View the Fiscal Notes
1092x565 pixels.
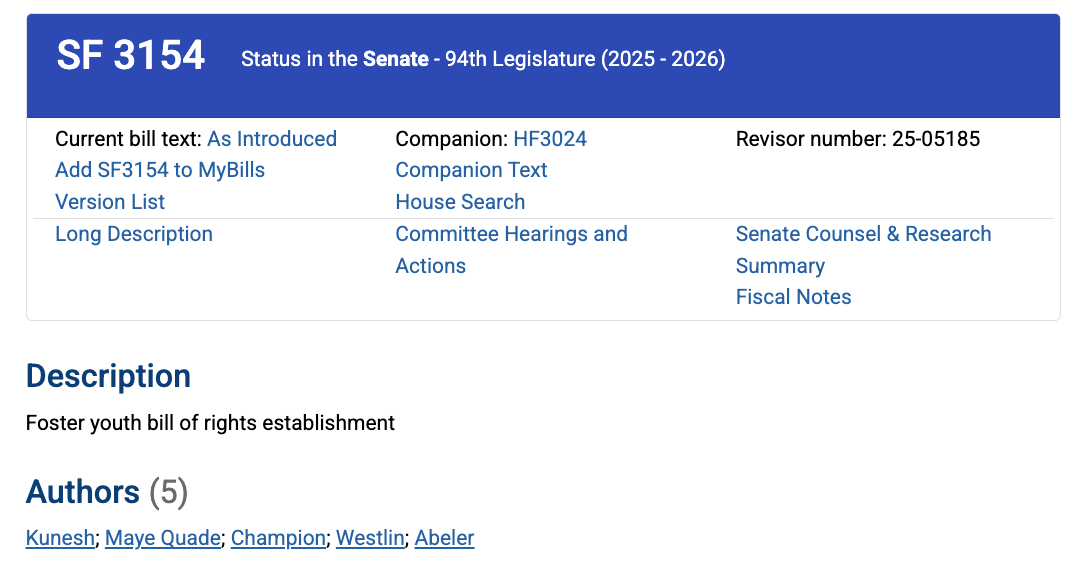[x=793, y=297]
